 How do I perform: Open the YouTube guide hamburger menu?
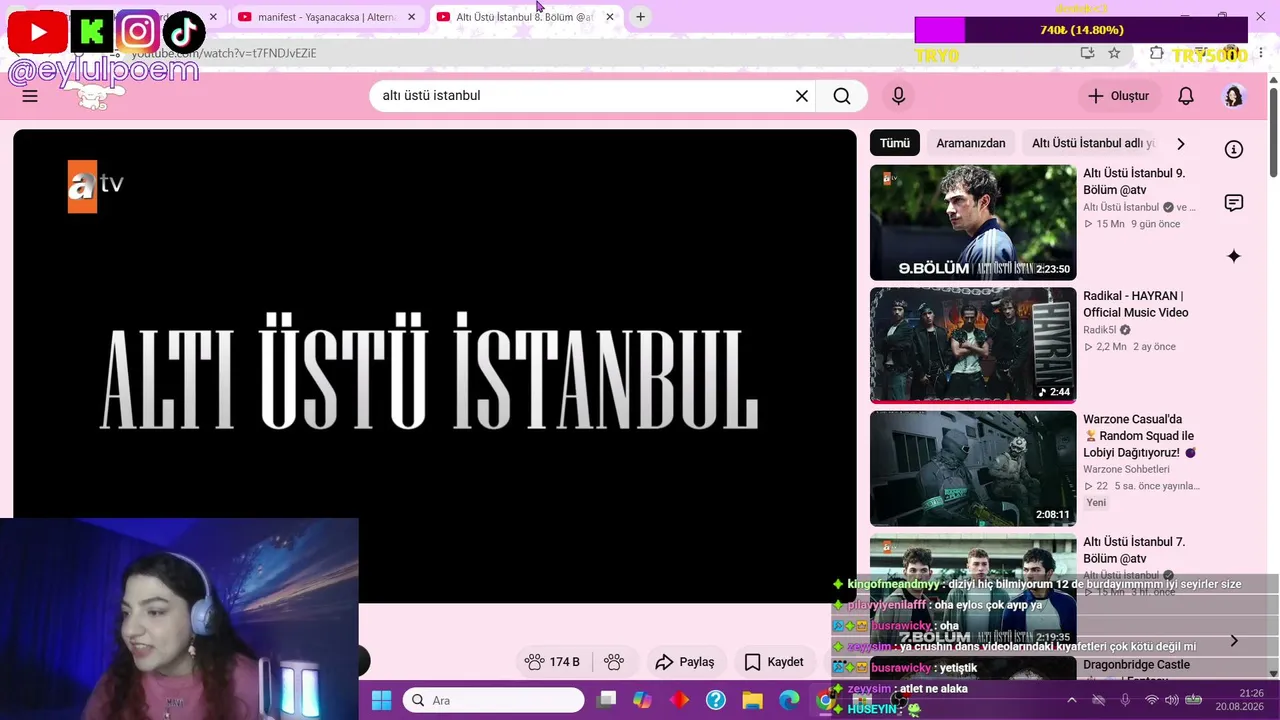pyautogui.click(x=30, y=96)
